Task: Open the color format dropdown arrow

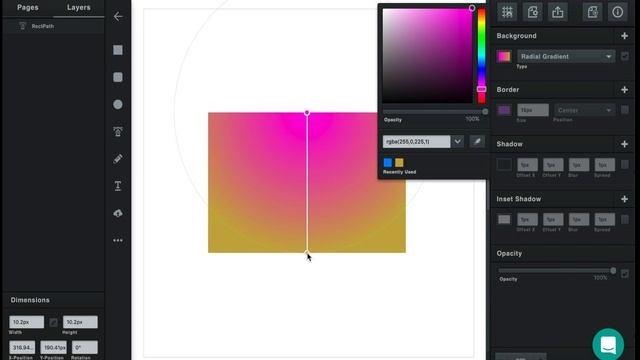Action: 458,142
